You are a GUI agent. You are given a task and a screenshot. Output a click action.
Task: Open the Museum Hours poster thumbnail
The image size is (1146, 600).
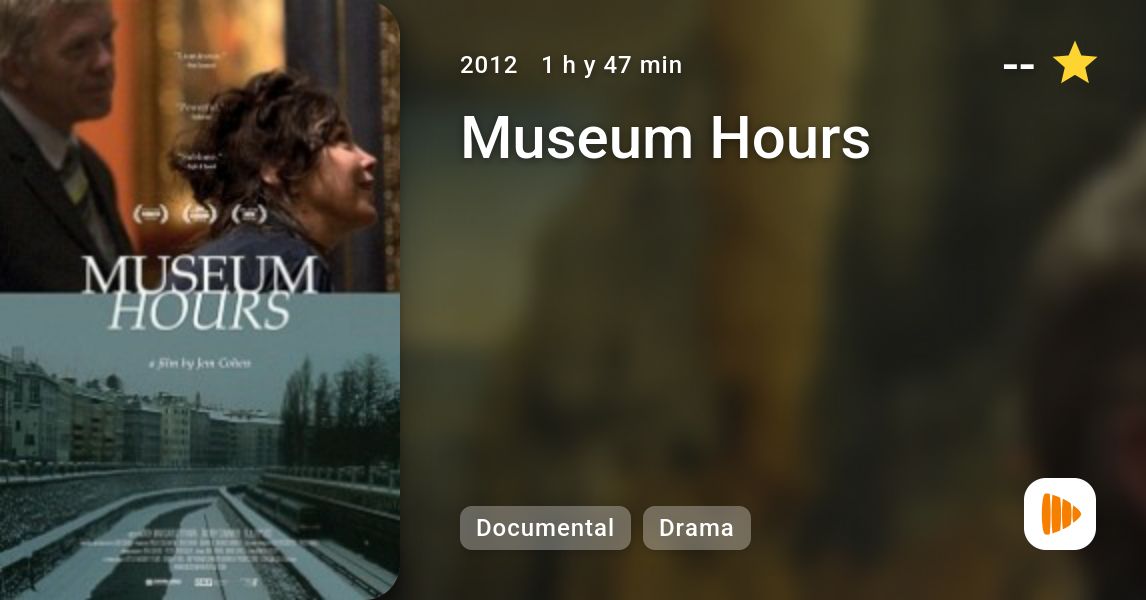[200, 300]
